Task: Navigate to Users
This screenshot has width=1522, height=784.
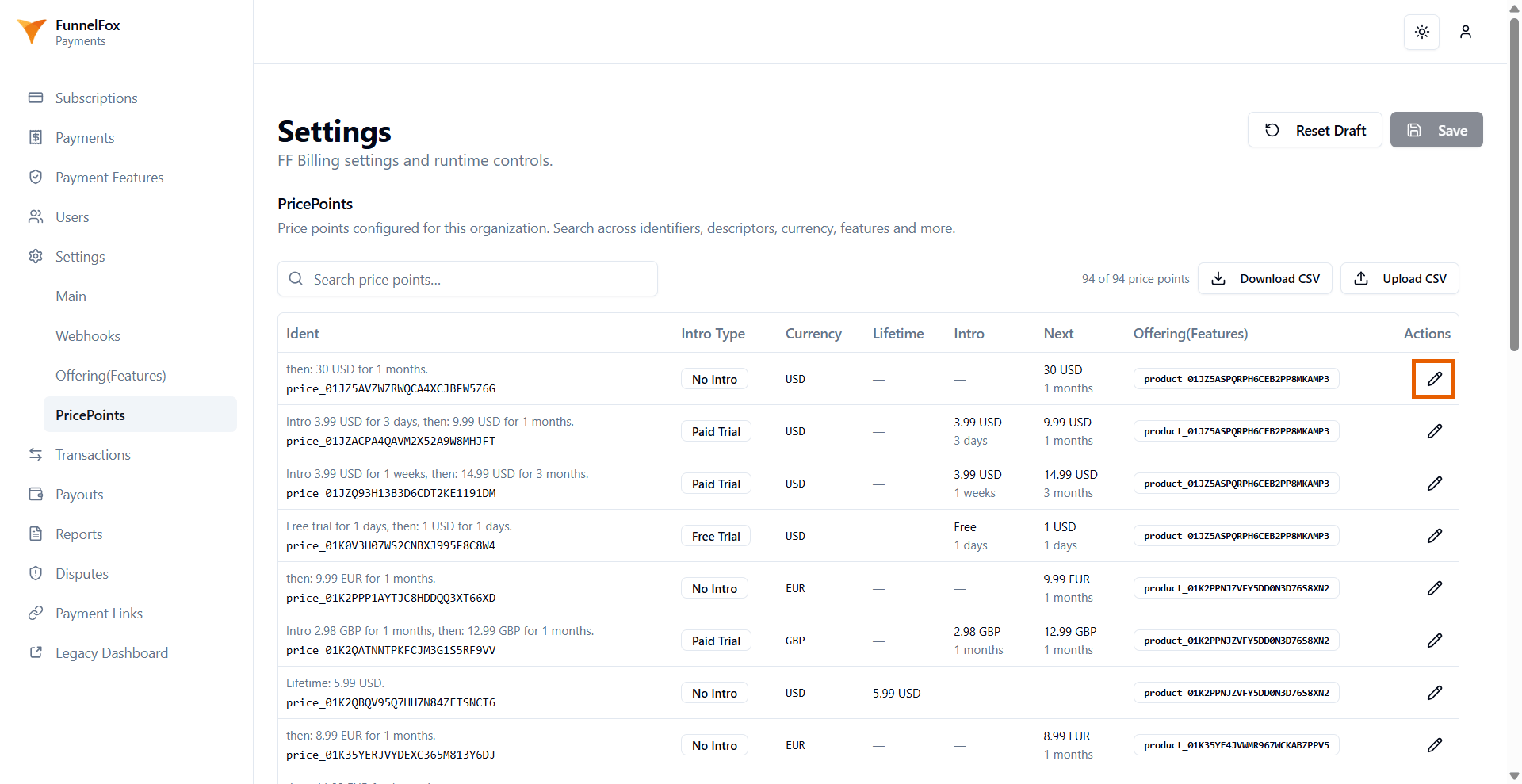Action: click(72, 217)
